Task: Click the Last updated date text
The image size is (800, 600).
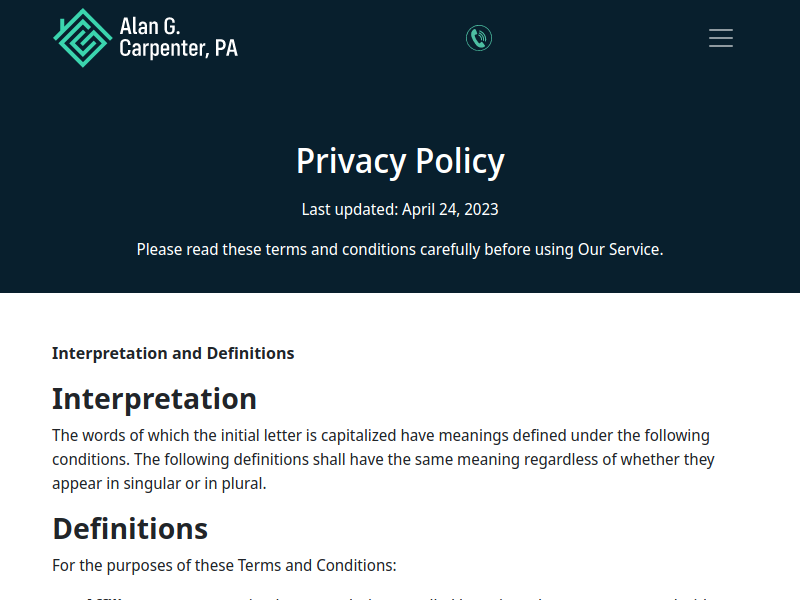Action: pyautogui.click(x=400, y=209)
